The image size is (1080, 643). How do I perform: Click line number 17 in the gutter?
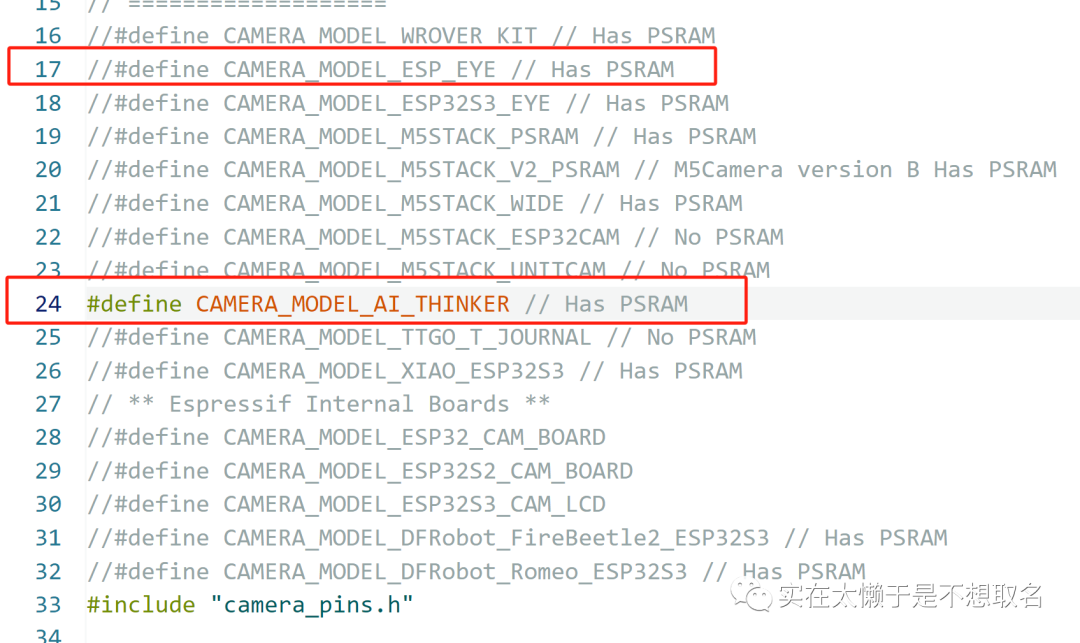point(48,69)
